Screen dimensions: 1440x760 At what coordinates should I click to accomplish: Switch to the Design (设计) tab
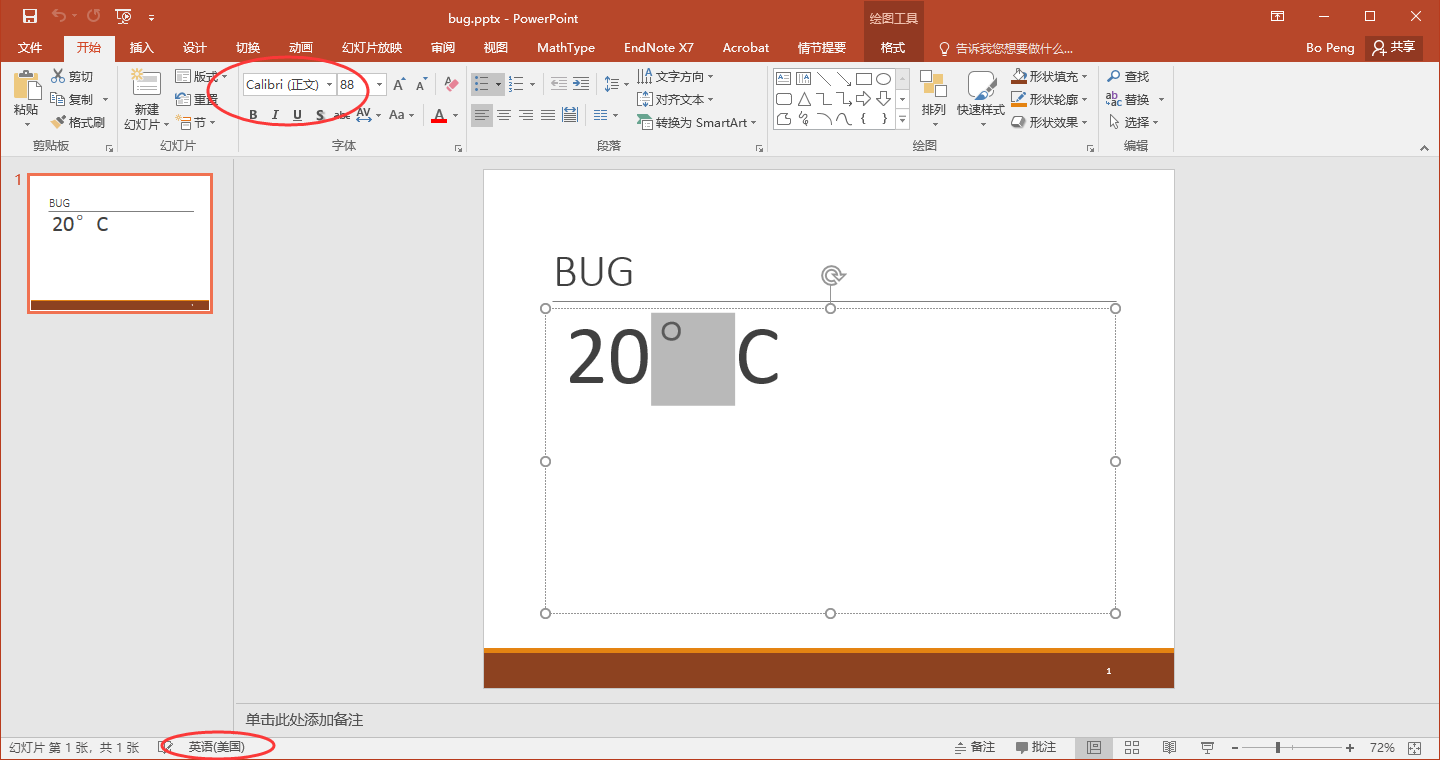pos(195,48)
